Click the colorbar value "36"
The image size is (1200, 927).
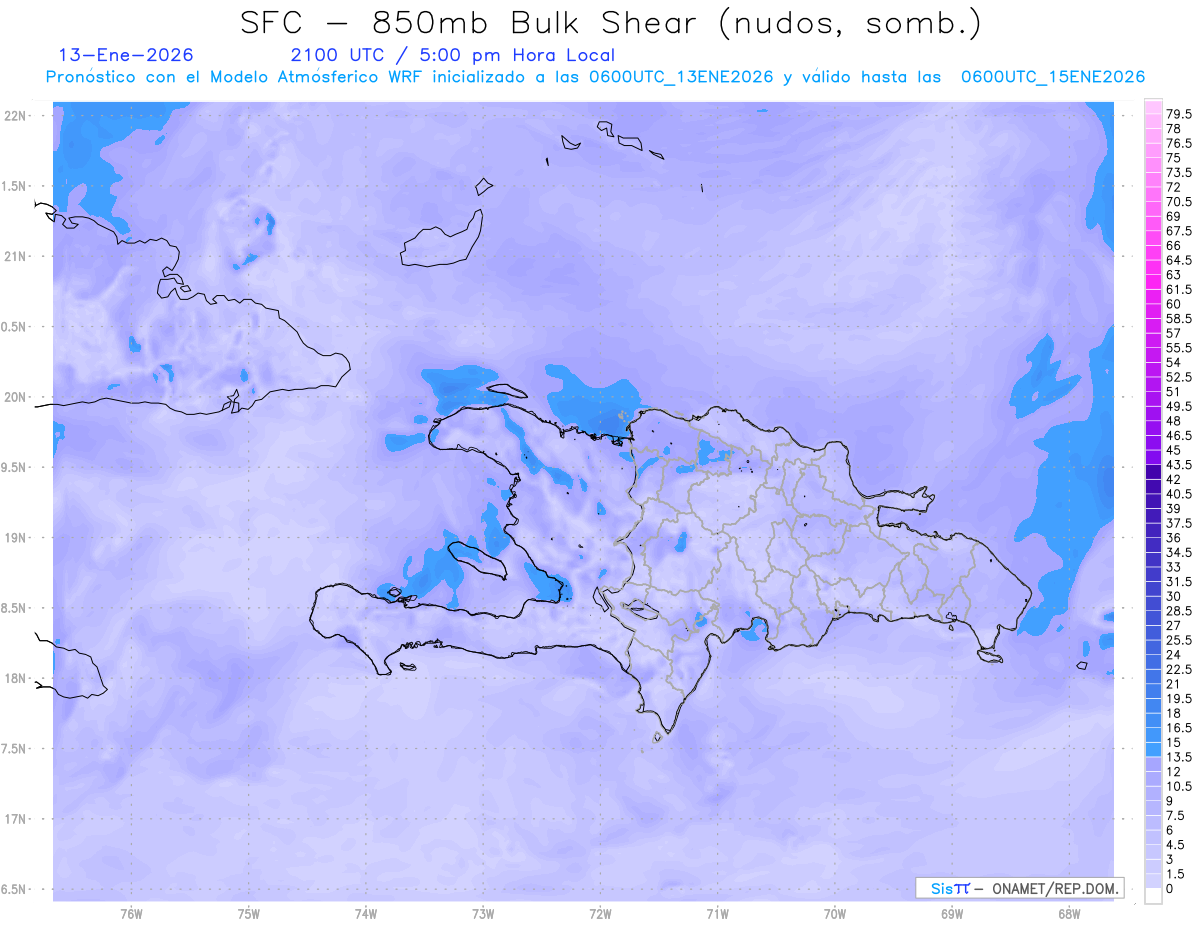(x=1174, y=538)
